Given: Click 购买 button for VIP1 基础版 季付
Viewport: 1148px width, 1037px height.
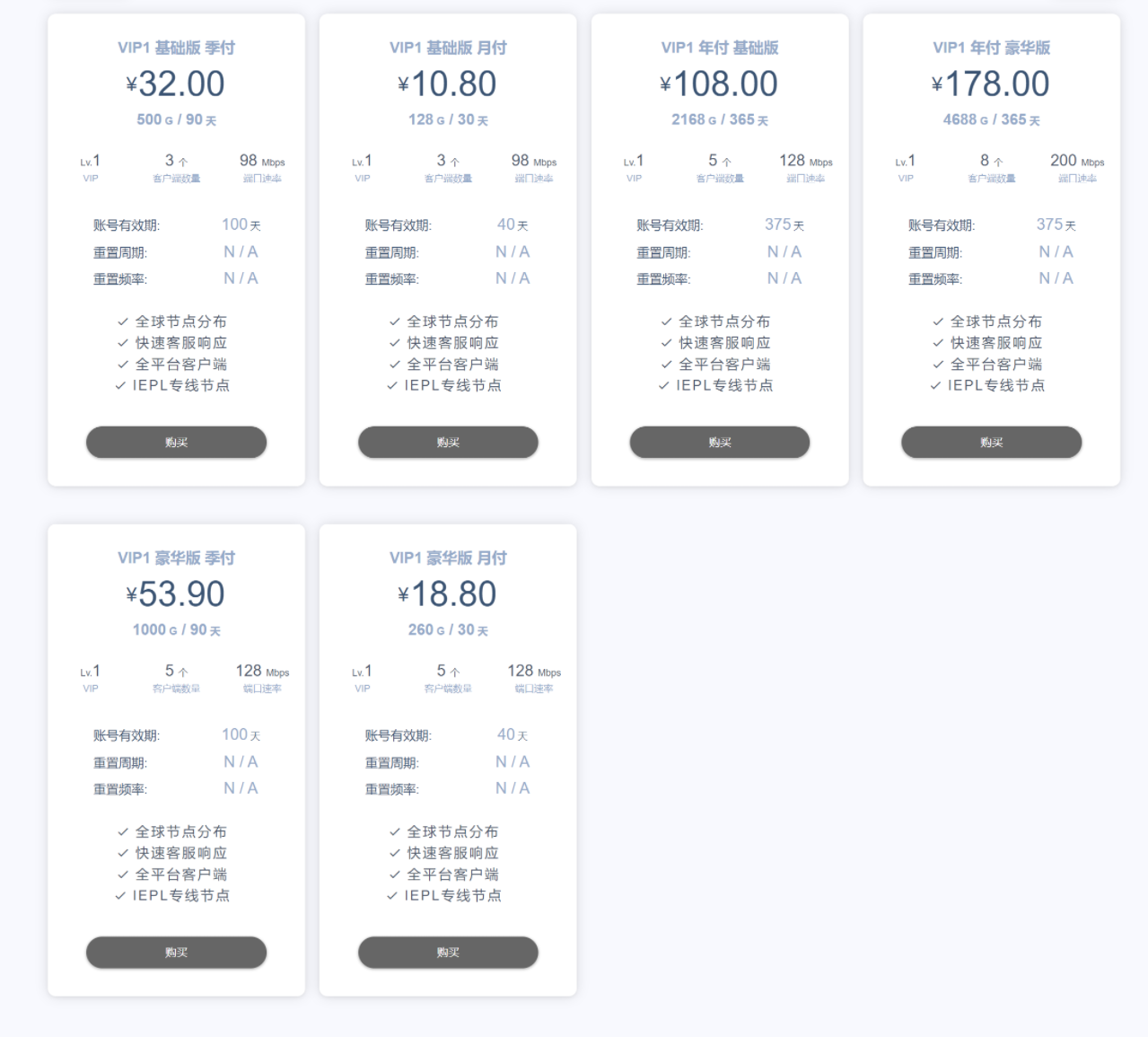Looking at the screenshot, I should [x=176, y=443].
